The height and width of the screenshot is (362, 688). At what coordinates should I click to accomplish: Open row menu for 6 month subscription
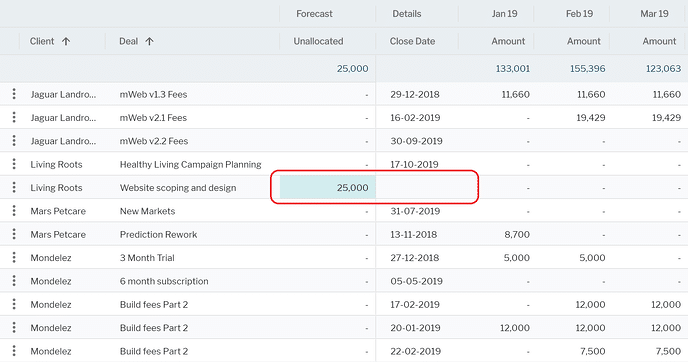pos(14,281)
